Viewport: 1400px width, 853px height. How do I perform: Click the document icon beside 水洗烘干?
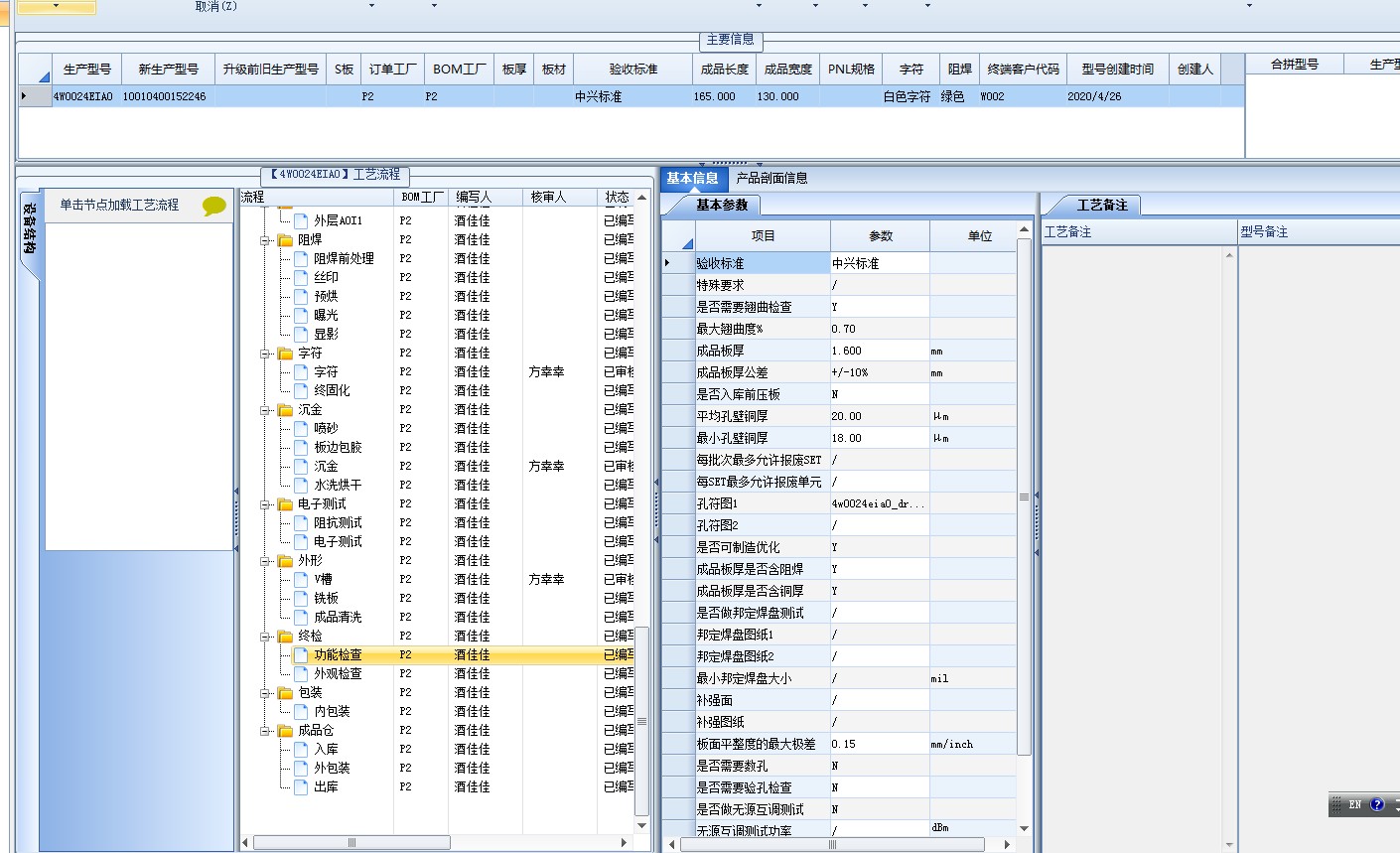tap(301, 485)
